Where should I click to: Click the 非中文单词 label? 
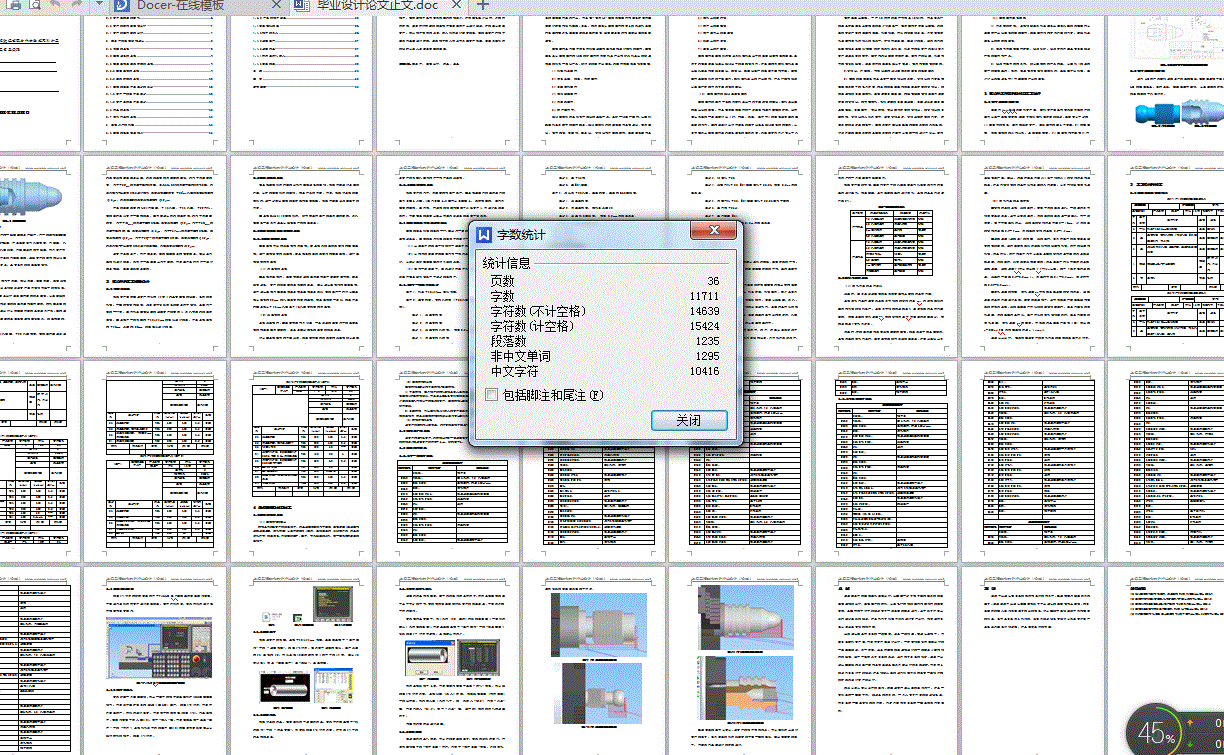point(520,356)
